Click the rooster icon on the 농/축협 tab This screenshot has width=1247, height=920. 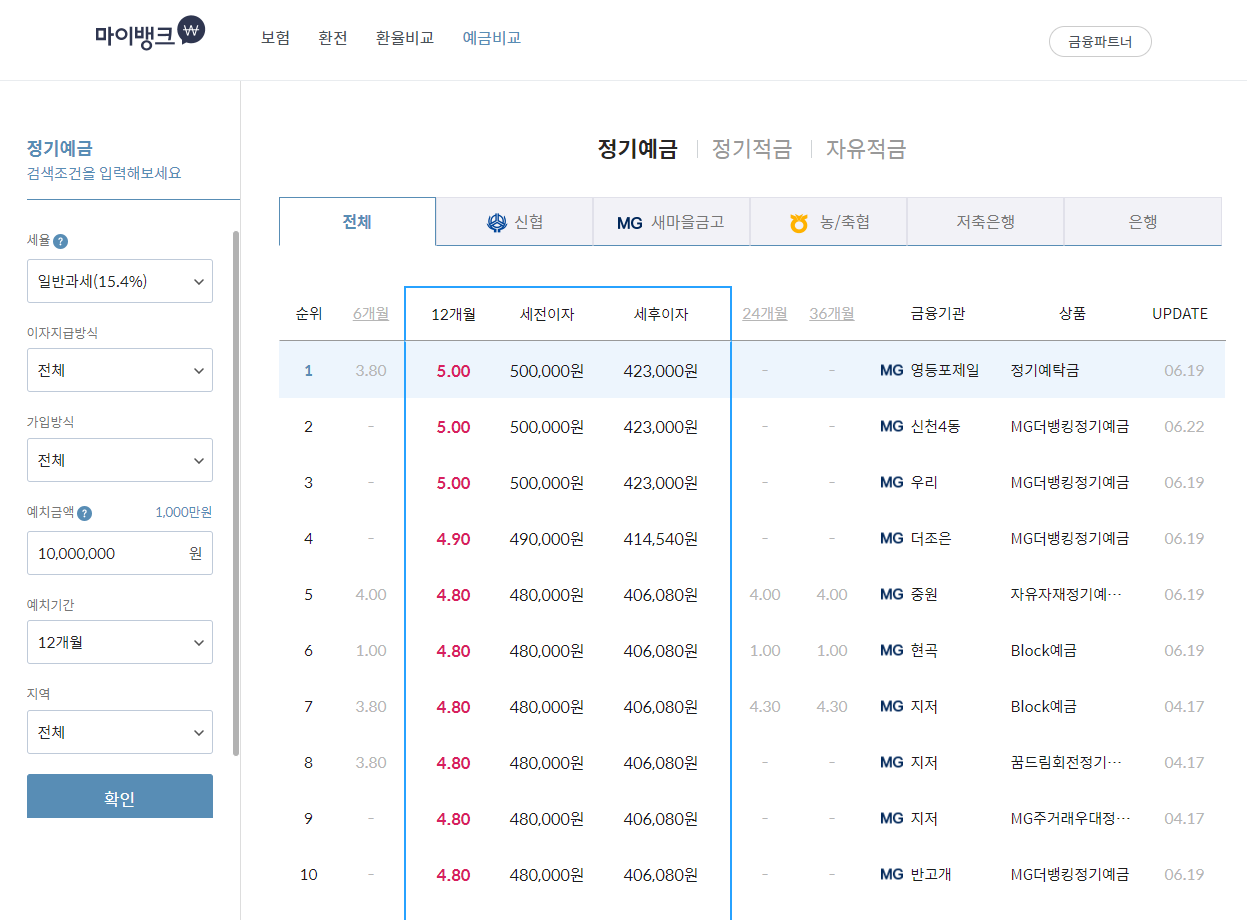tap(798, 223)
